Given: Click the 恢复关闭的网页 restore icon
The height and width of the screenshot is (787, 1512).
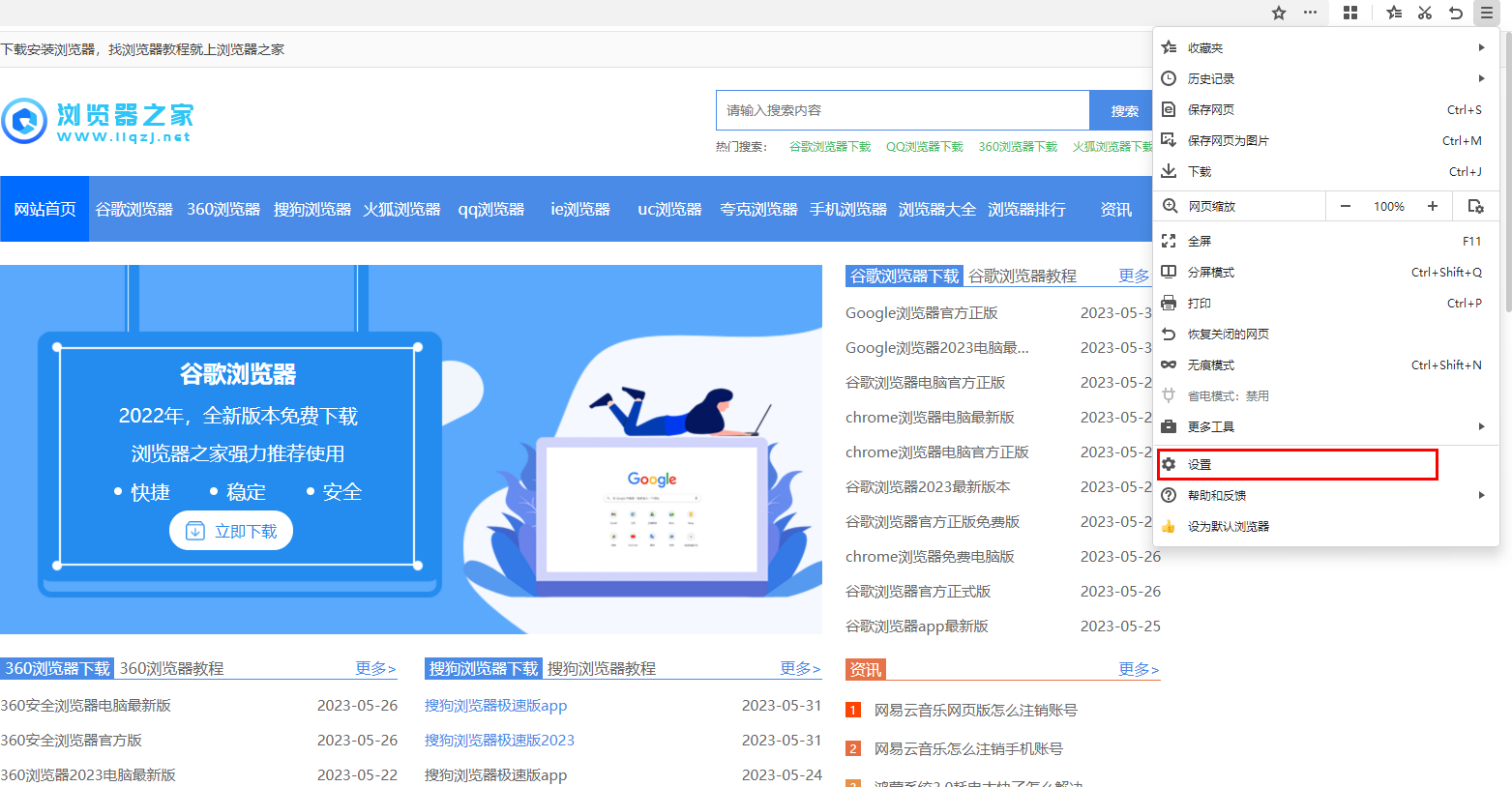Looking at the screenshot, I should [1169, 334].
